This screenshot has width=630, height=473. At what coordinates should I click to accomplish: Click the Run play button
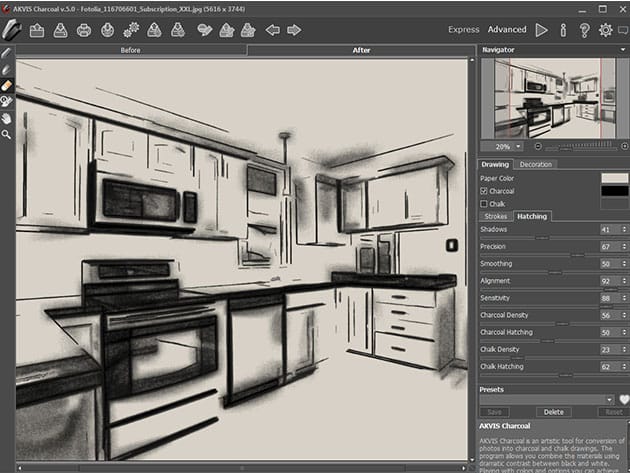point(542,30)
